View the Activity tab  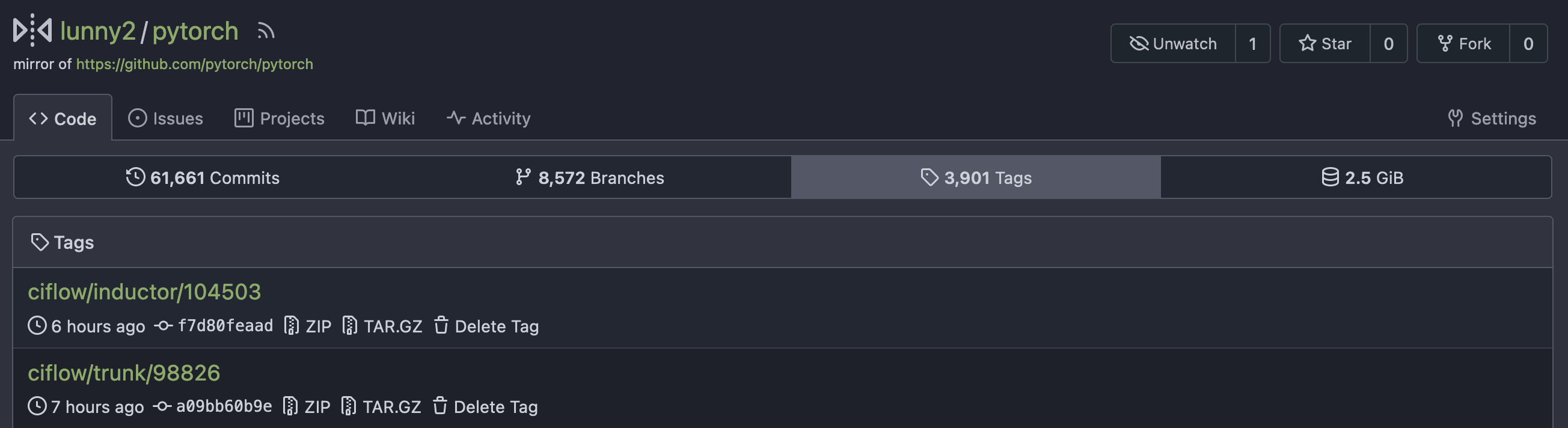(x=488, y=118)
